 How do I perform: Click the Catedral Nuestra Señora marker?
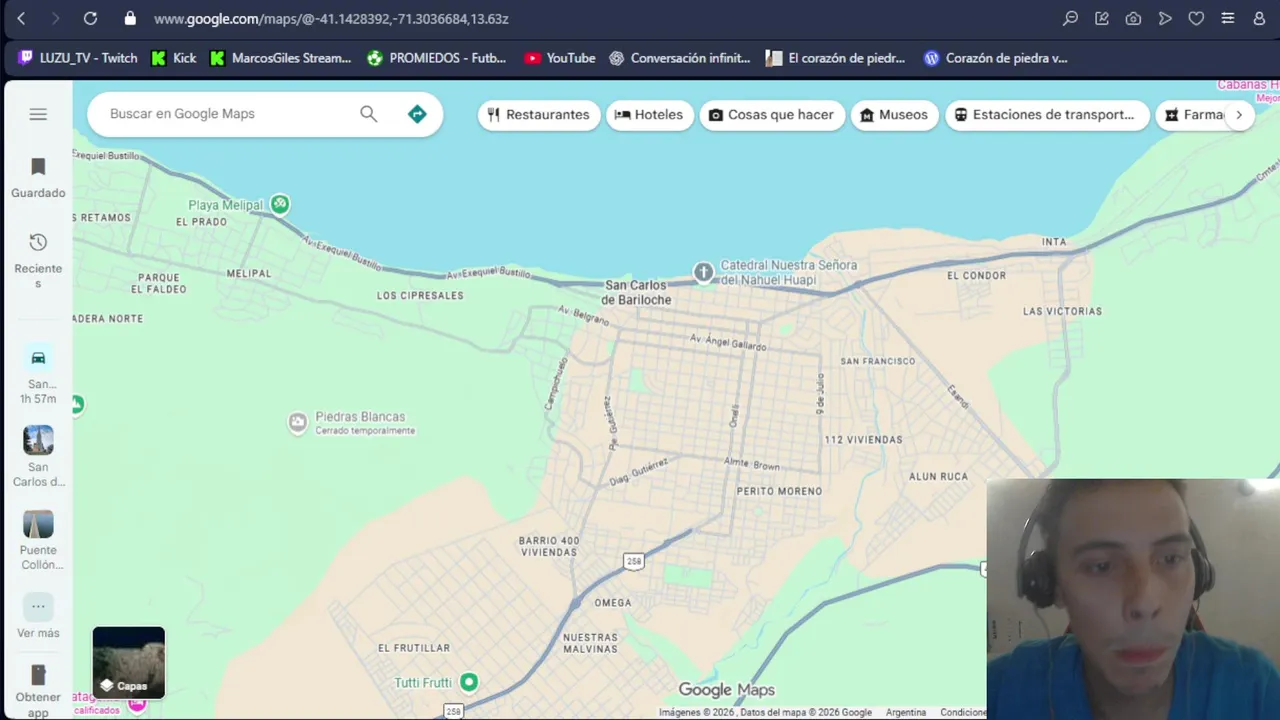pyautogui.click(x=704, y=272)
